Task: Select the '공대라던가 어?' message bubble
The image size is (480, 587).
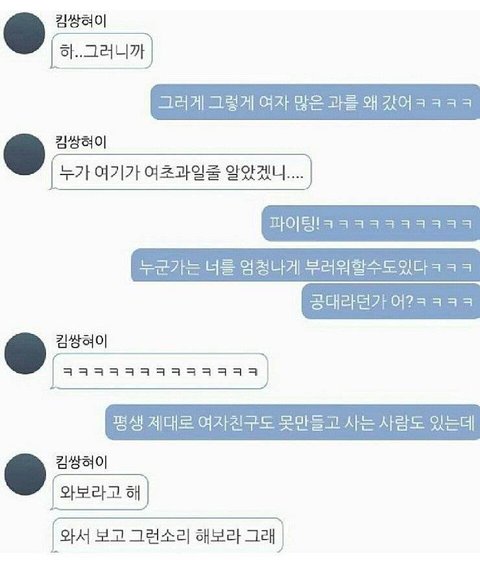Action: (391, 301)
